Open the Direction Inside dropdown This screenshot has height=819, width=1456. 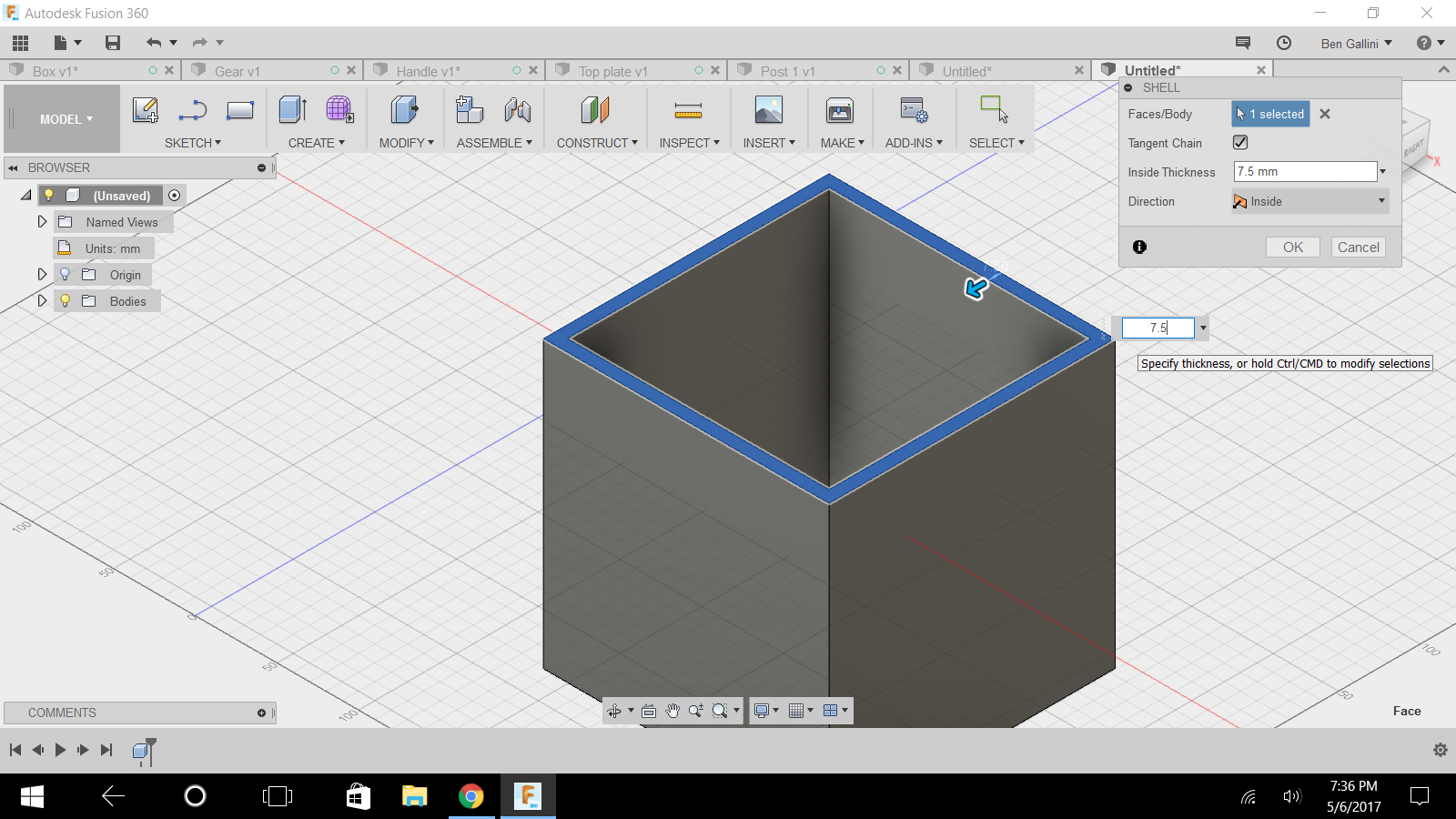(1310, 201)
